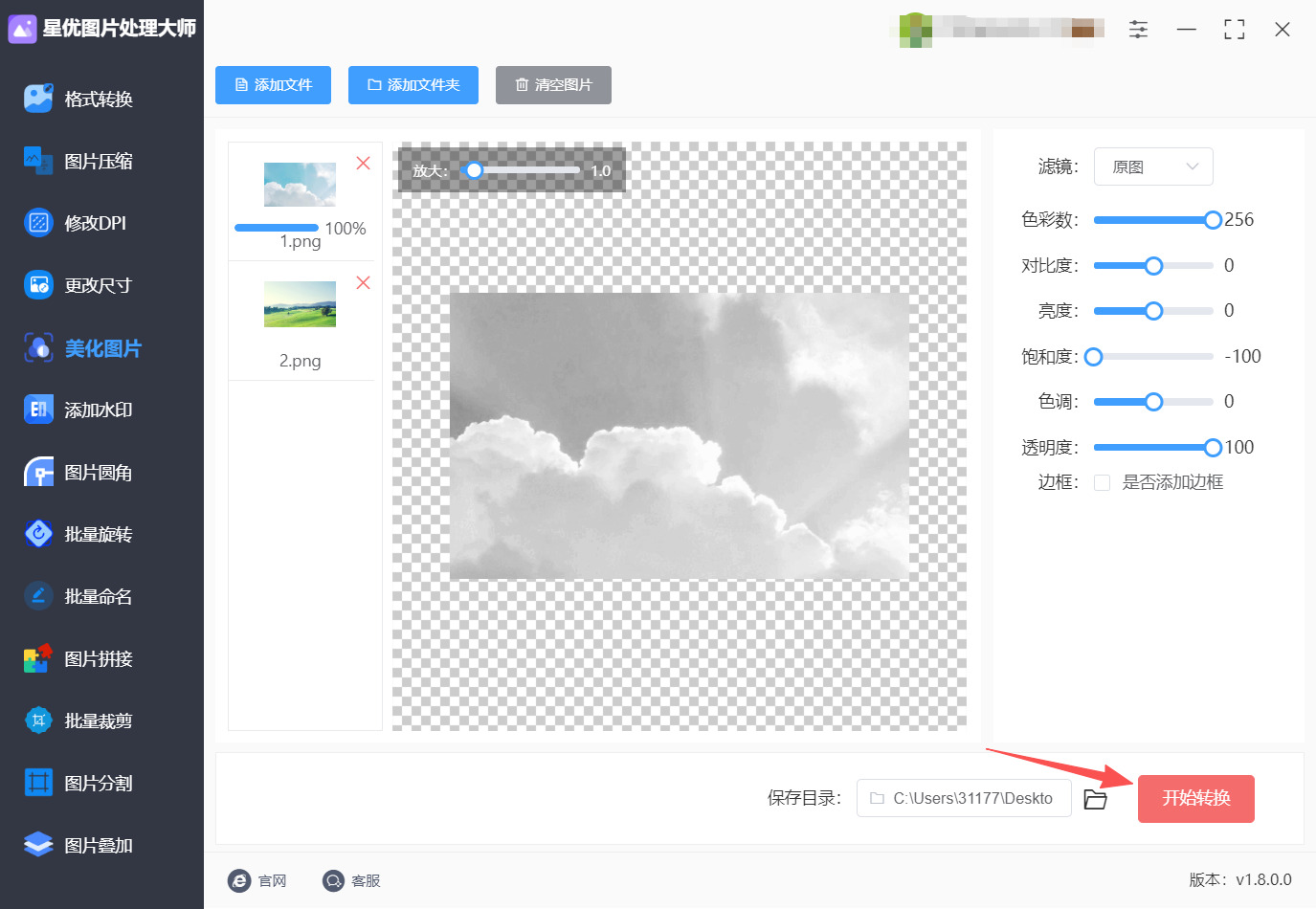Open the settings sliders icon in title bar
The image size is (1316, 909).
click(x=1138, y=30)
